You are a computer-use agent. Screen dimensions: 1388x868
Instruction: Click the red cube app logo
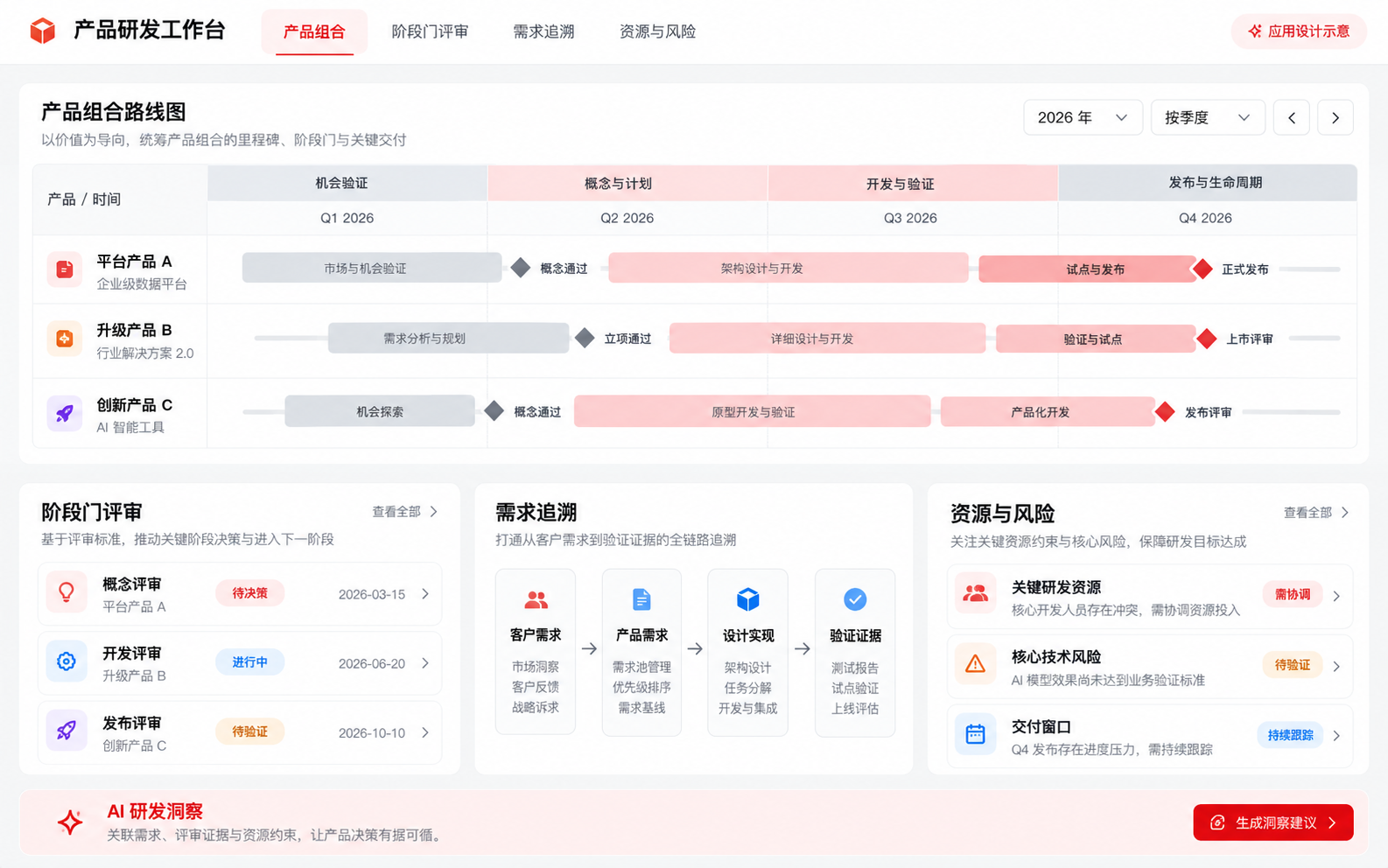pos(42,31)
